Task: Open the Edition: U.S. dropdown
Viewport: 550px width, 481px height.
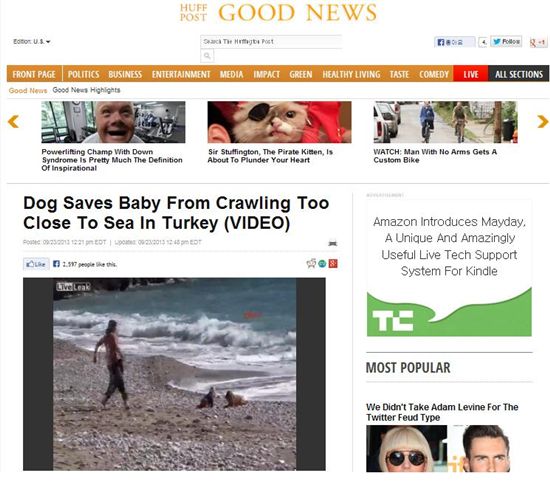Action: click(x=32, y=41)
